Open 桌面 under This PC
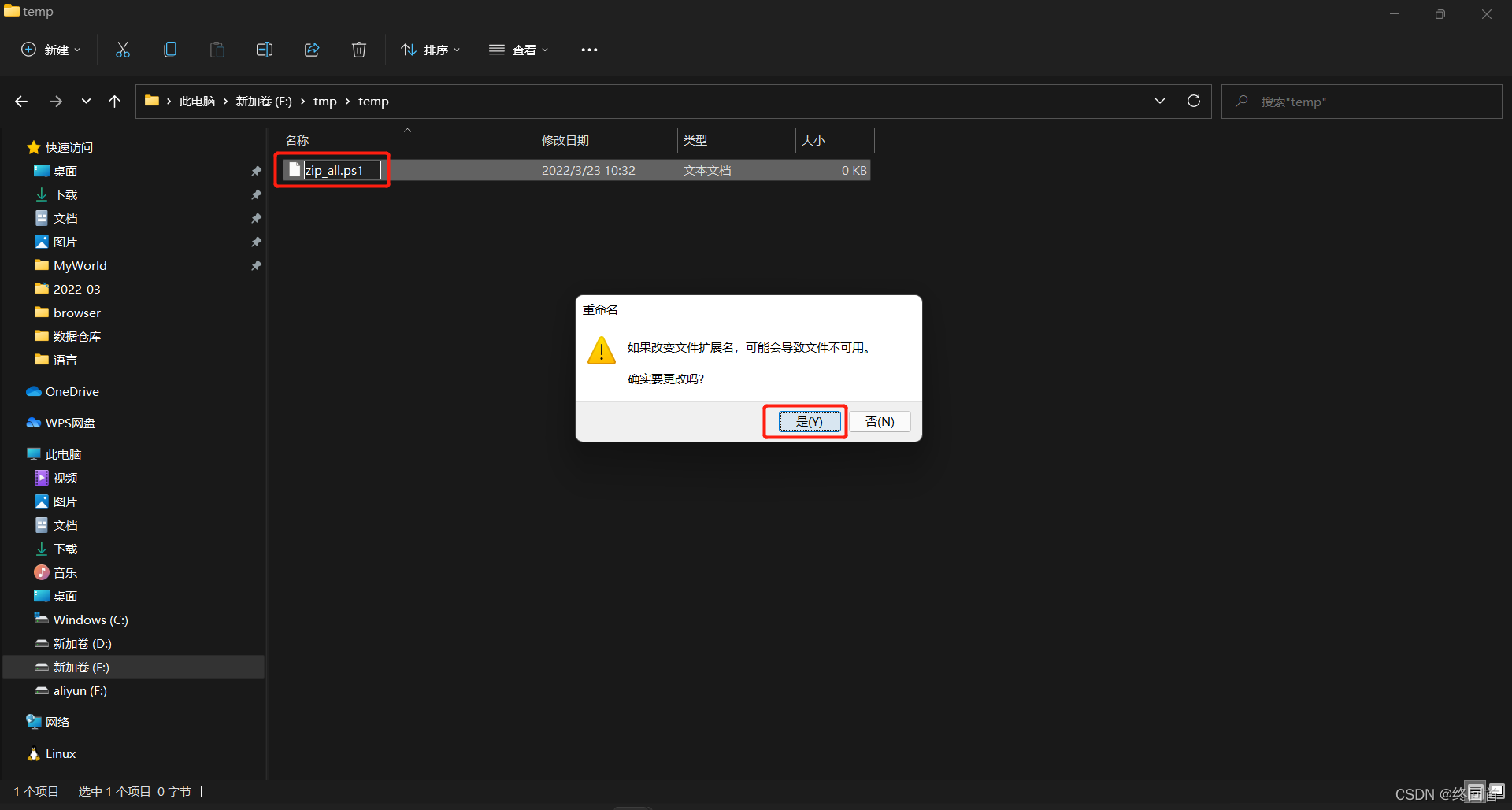Image resolution: width=1512 pixels, height=810 pixels. (x=65, y=596)
